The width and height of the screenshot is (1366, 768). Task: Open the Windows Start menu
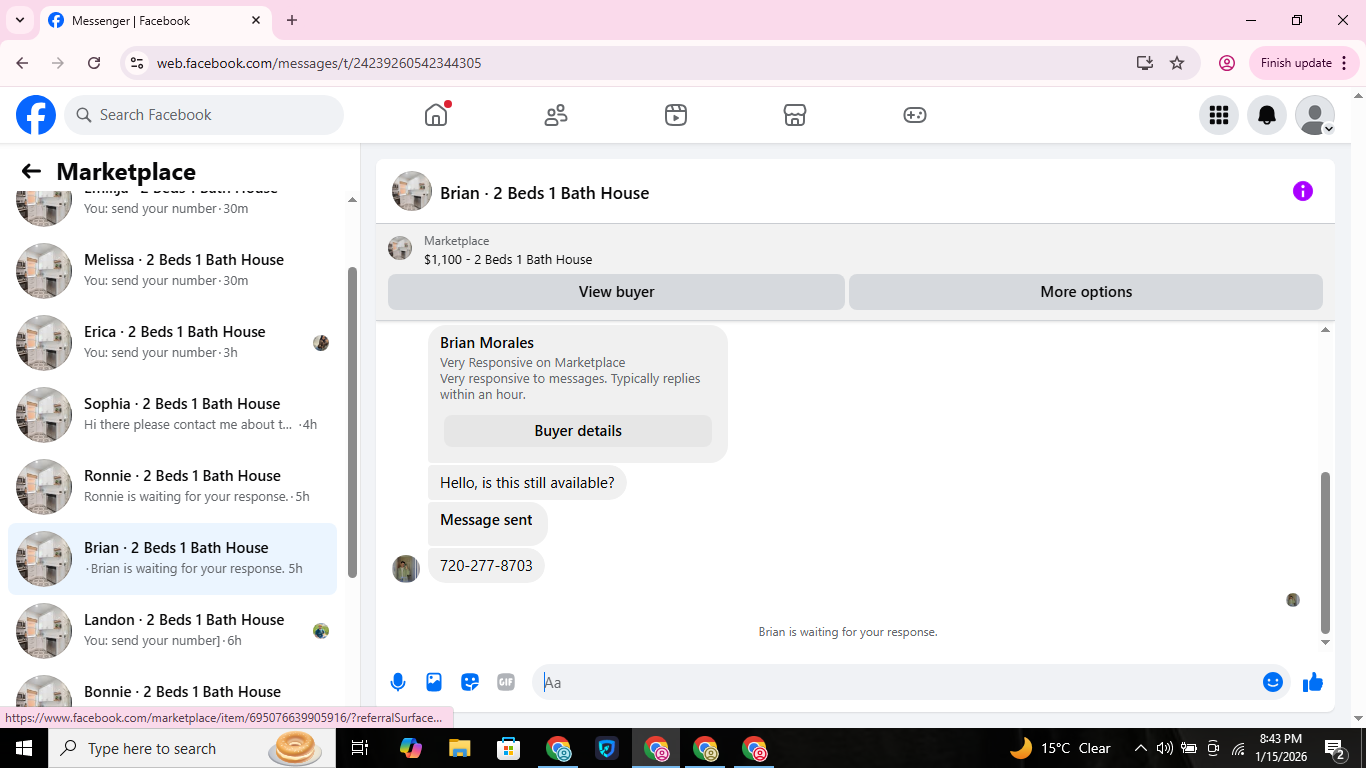point(23,748)
